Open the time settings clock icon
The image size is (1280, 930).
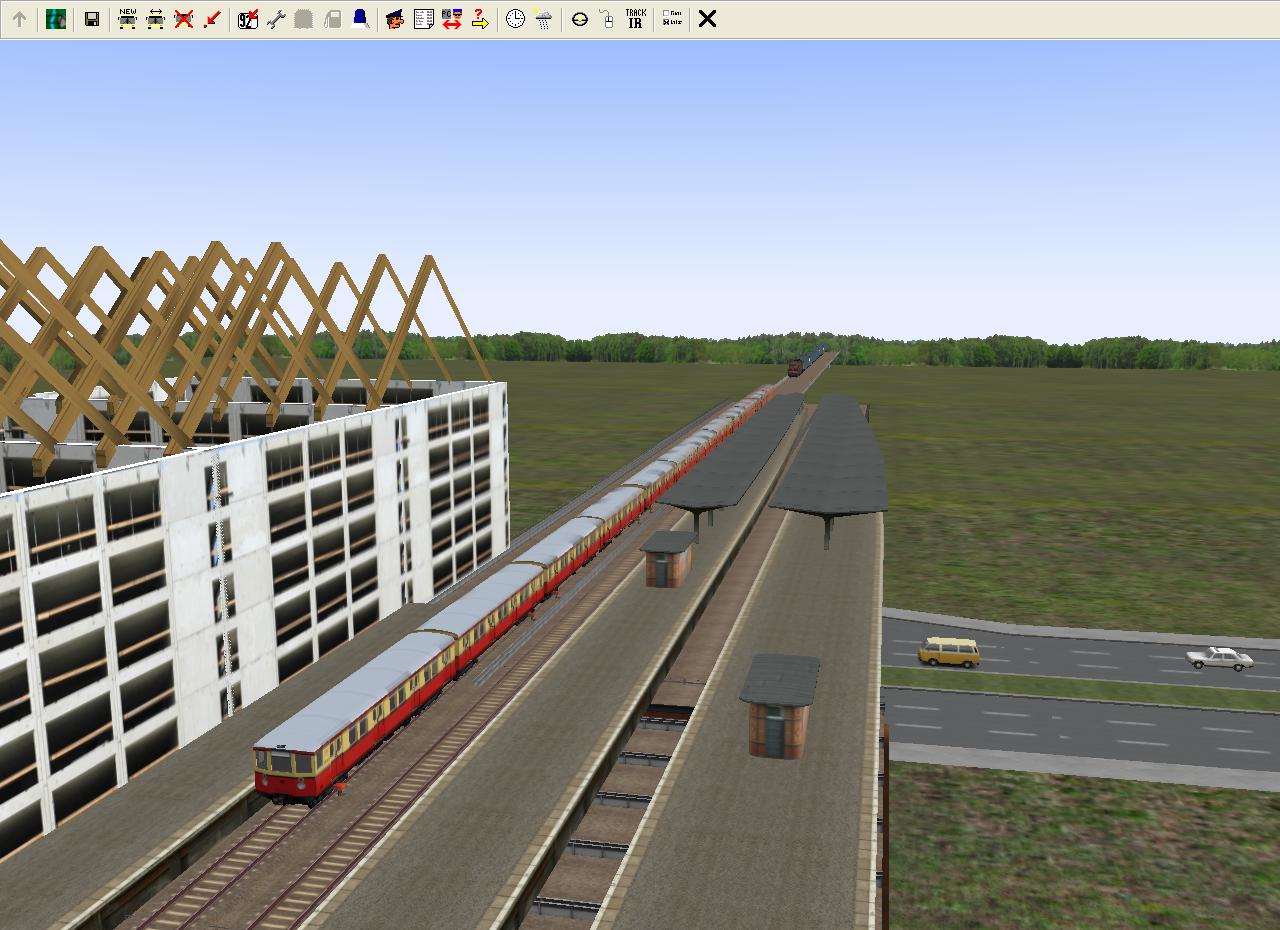pyautogui.click(x=515, y=19)
